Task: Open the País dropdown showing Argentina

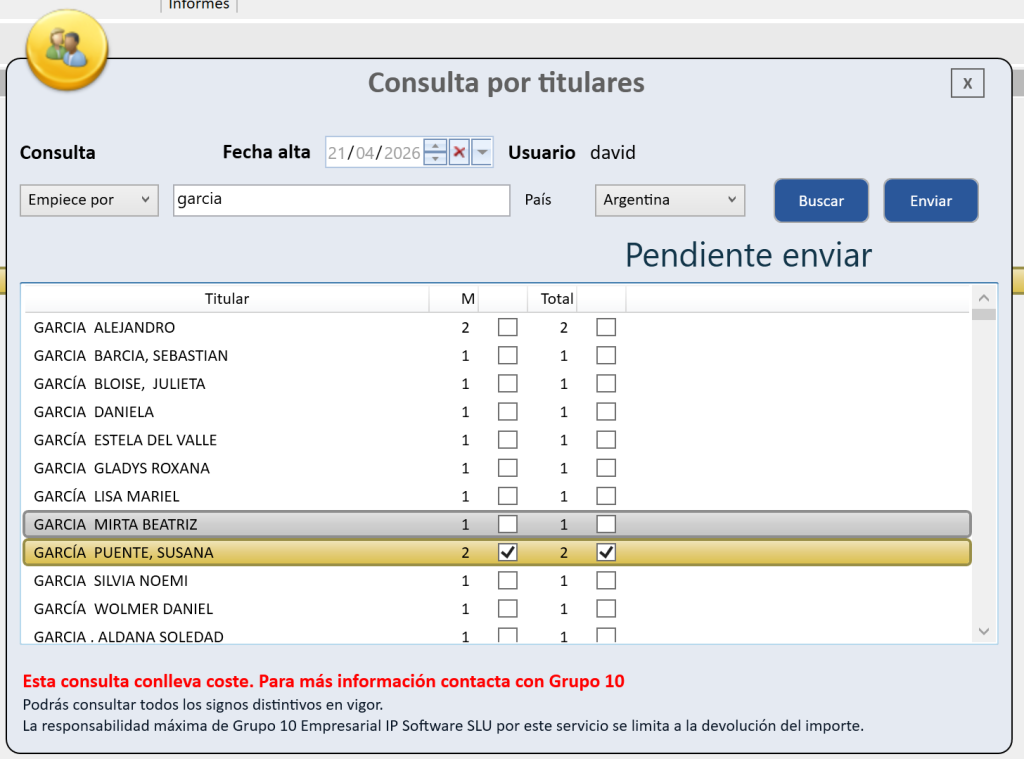Action: 669,200
